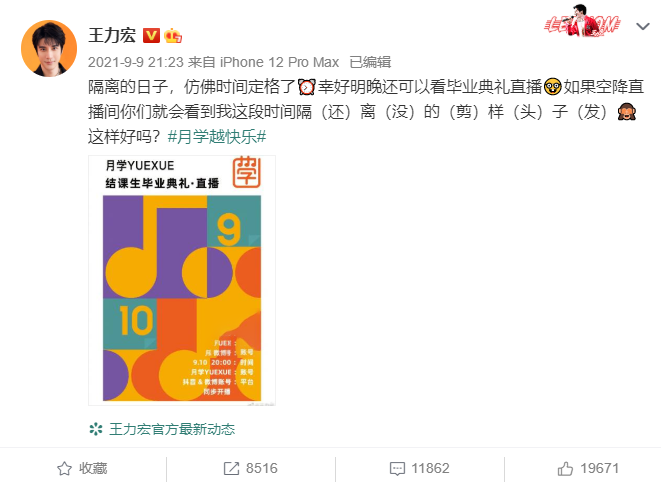Open 王力宏's profile avatar
The width and height of the screenshot is (661, 490).
point(49,48)
